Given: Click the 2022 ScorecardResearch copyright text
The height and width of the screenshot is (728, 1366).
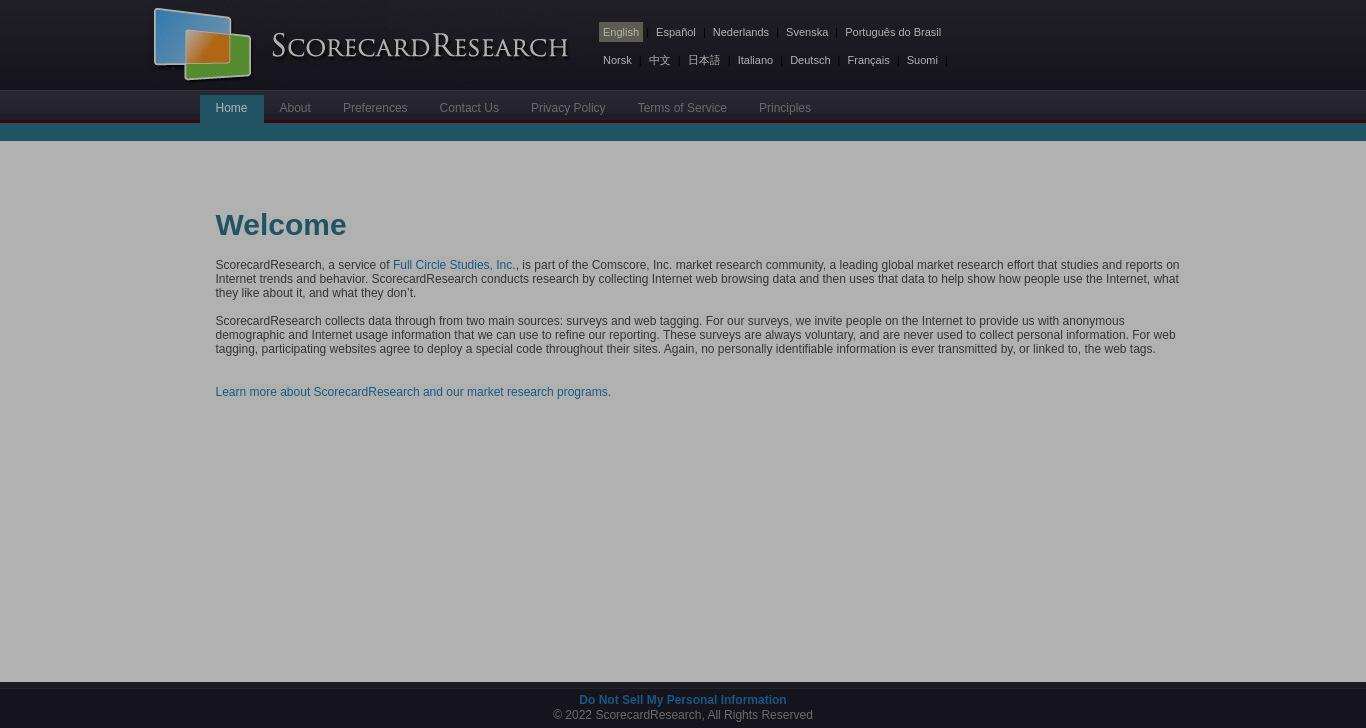Looking at the screenshot, I should [683, 715].
